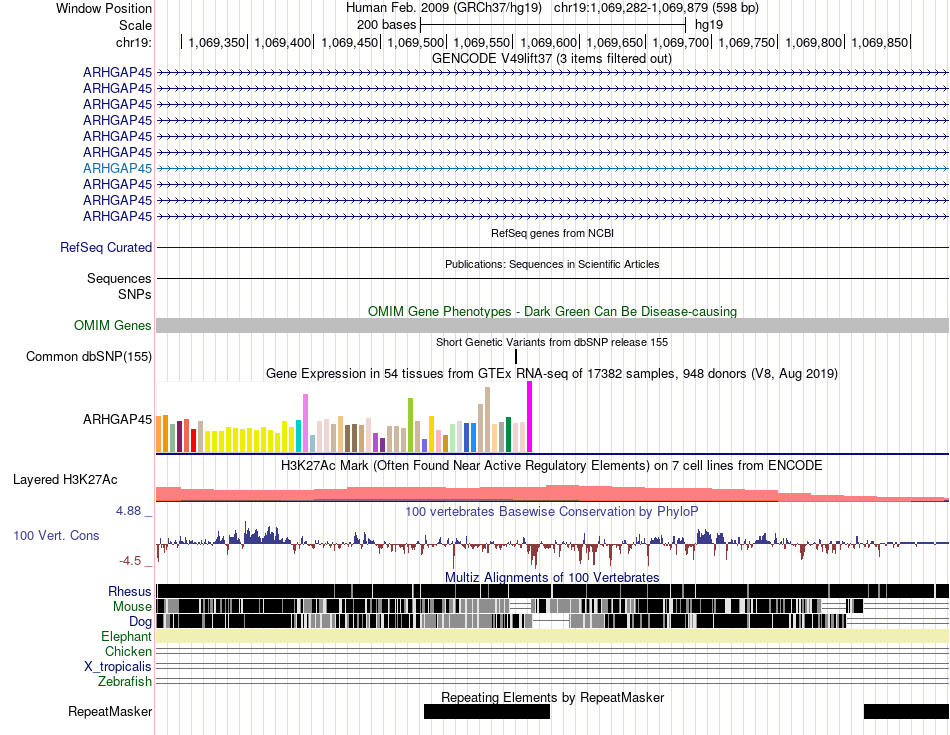Click the tall violet GTEx expression bar
This screenshot has height=735, width=950.
305,423
